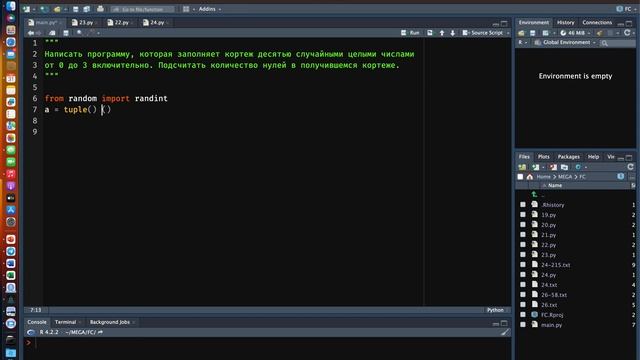Screen dimensions: 640x360
Task: Click the find/replace magnifier in the editor
Action: click(x=80, y=33)
